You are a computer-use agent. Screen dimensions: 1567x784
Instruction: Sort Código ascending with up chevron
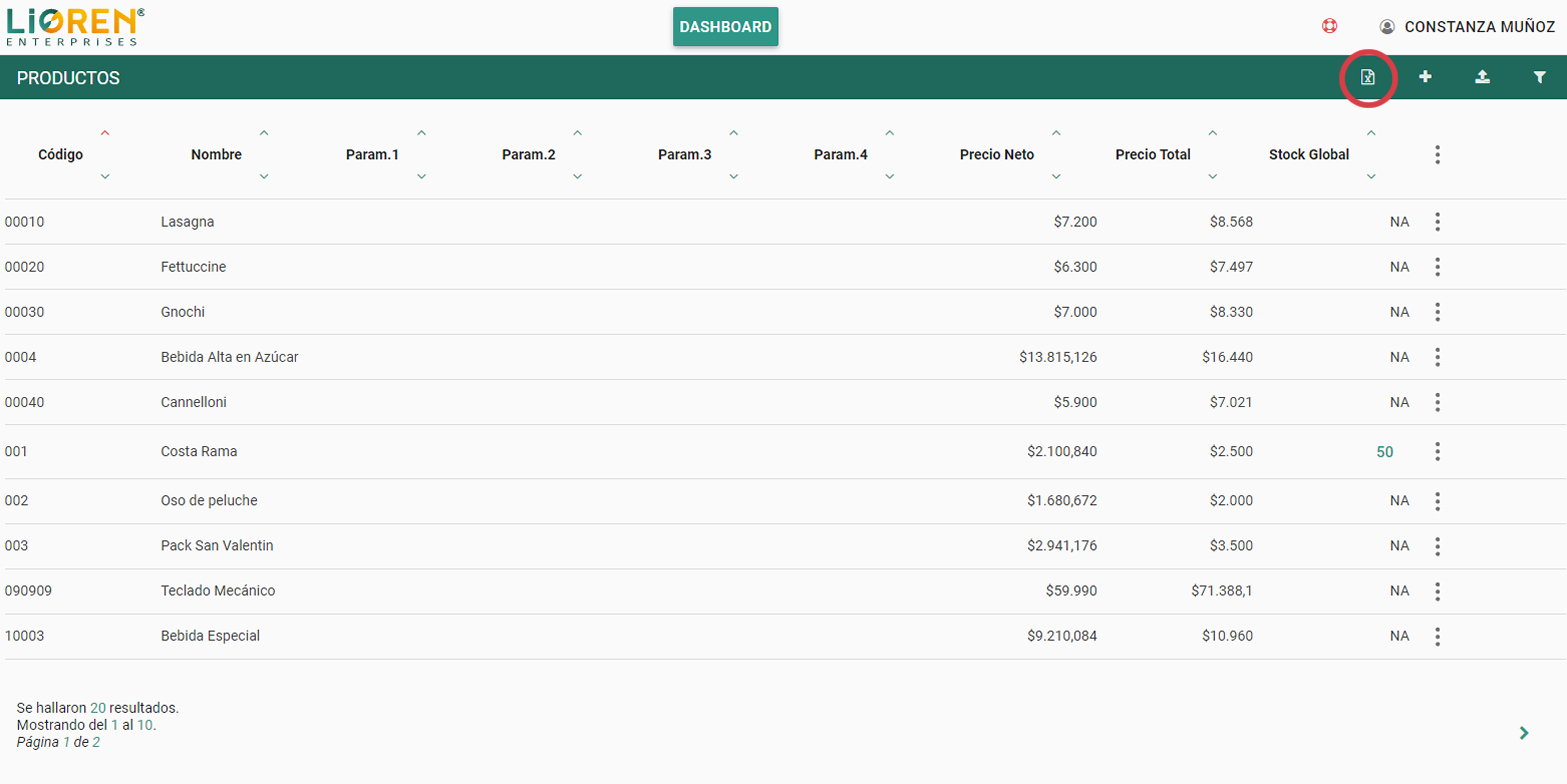pos(105,133)
